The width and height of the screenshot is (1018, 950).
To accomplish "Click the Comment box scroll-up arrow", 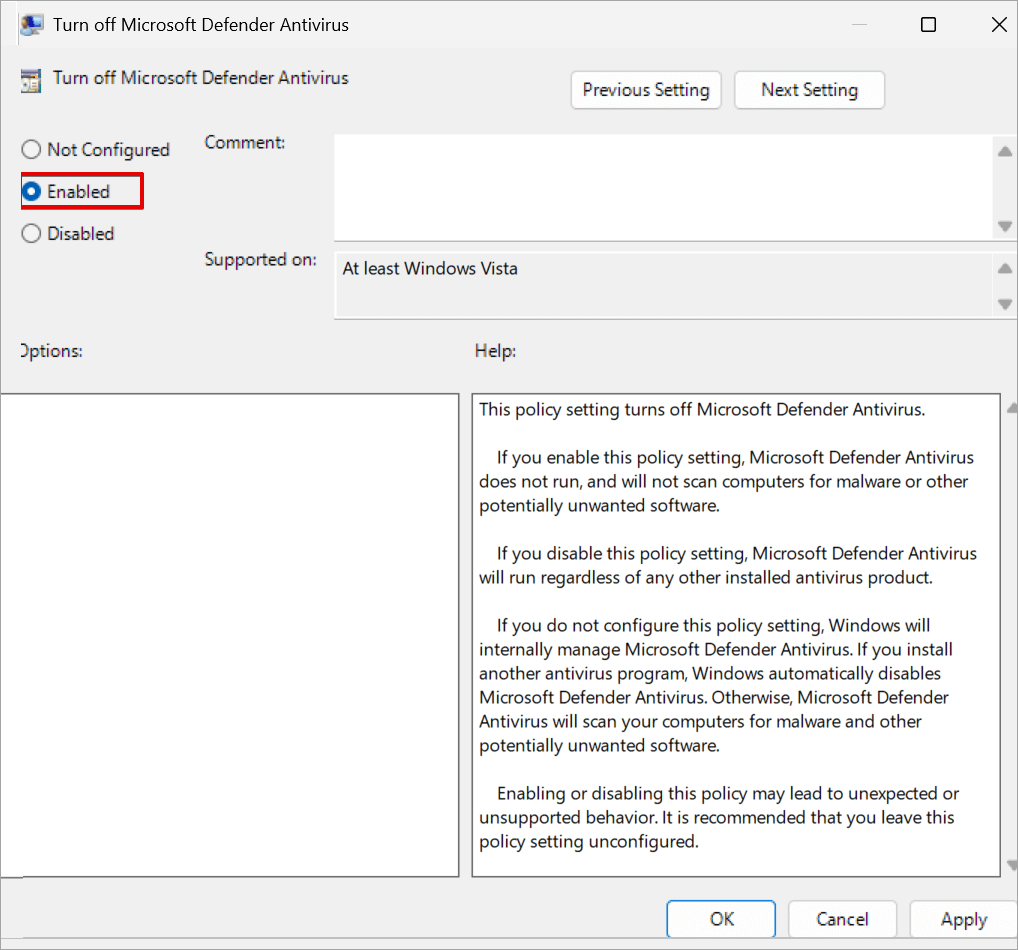I will click(x=1005, y=151).
